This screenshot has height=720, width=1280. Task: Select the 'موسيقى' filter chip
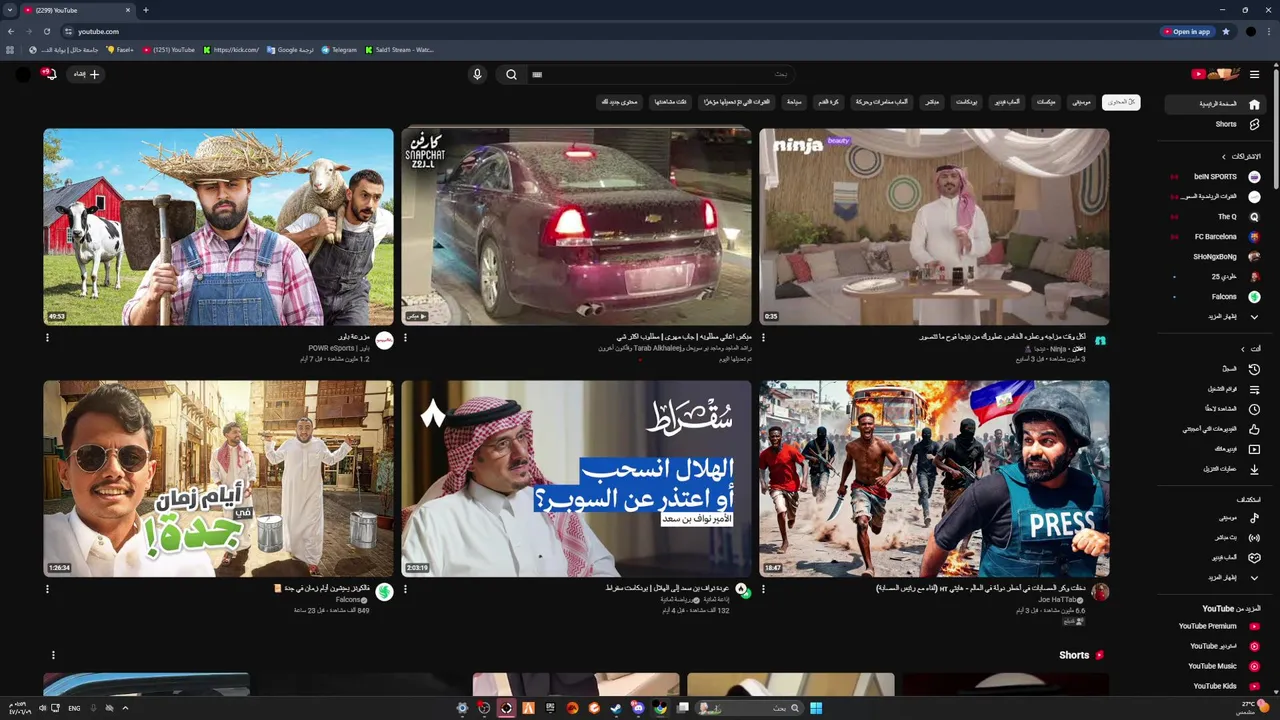pos(1081,102)
